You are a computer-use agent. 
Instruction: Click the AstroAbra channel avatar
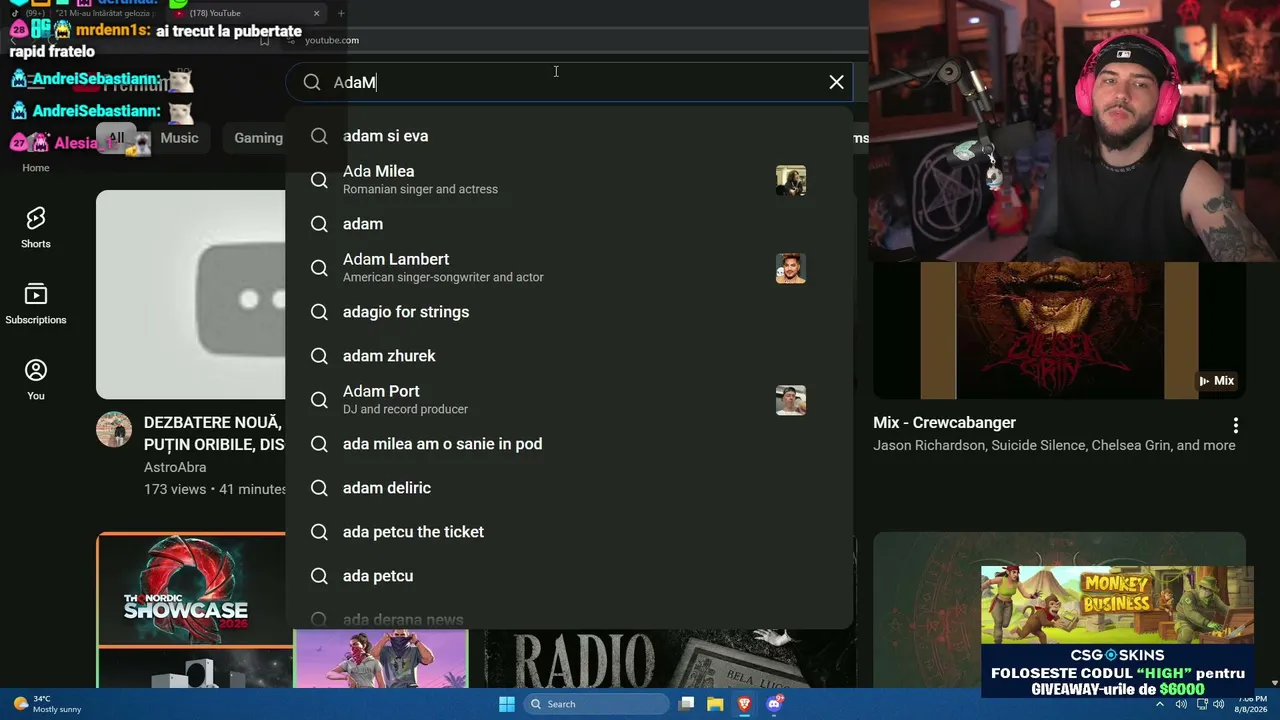pos(114,429)
